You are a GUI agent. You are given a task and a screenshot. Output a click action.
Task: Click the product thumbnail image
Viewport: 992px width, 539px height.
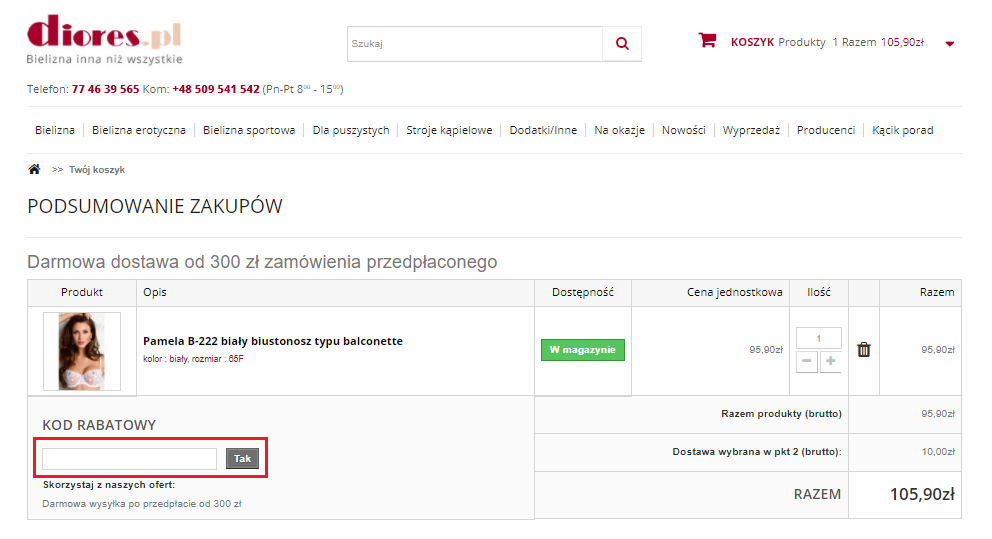[x=82, y=351]
